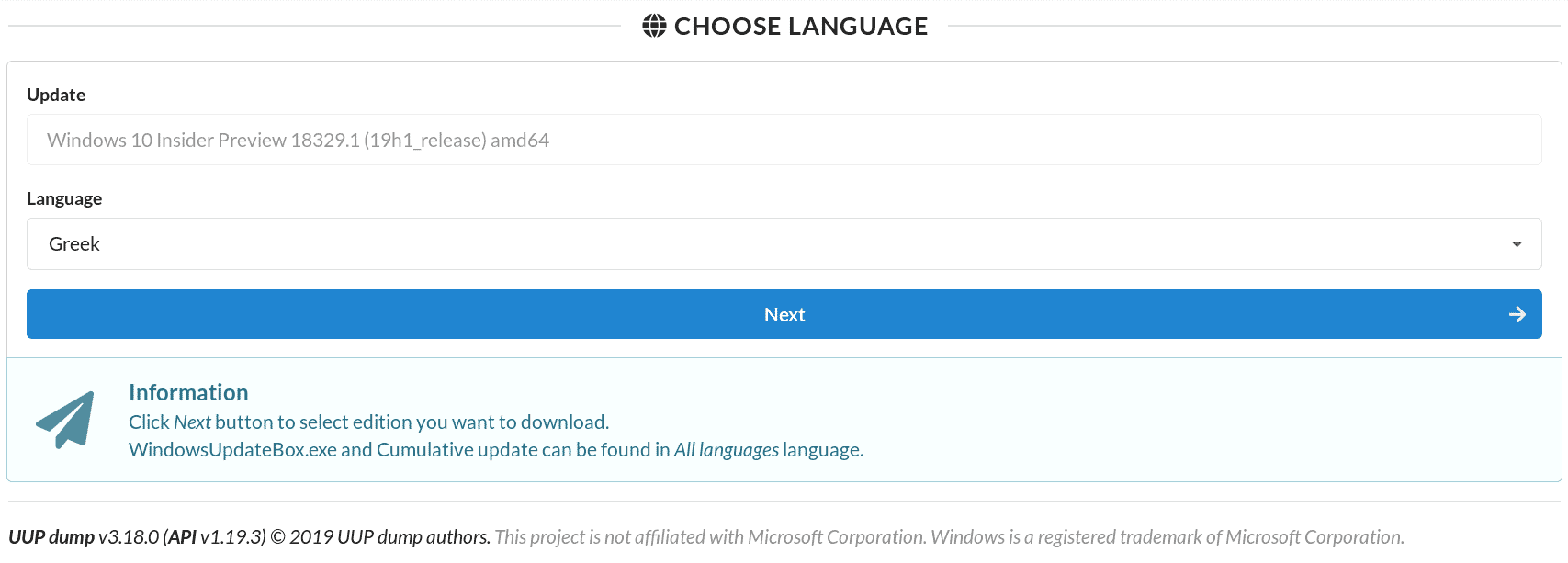Click the arrow icon on Next button
Screen dimensions: 1568x563
[1517, 314]
